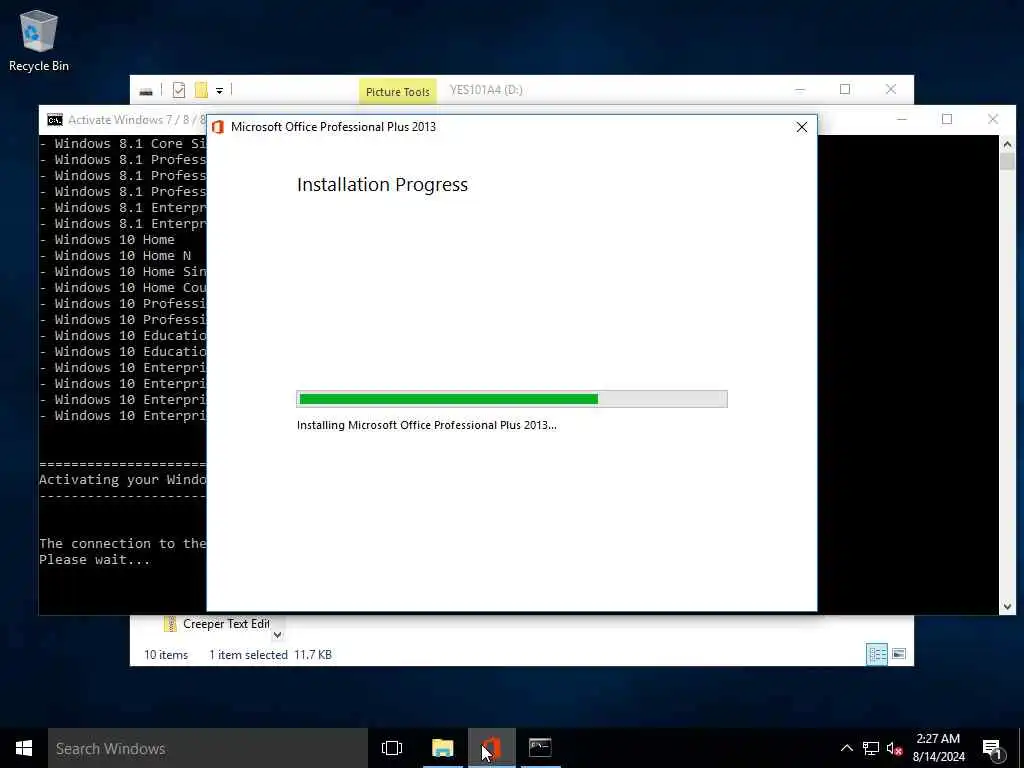Click the command prompt icon in Activate Windows title bar

coord(55,120)
